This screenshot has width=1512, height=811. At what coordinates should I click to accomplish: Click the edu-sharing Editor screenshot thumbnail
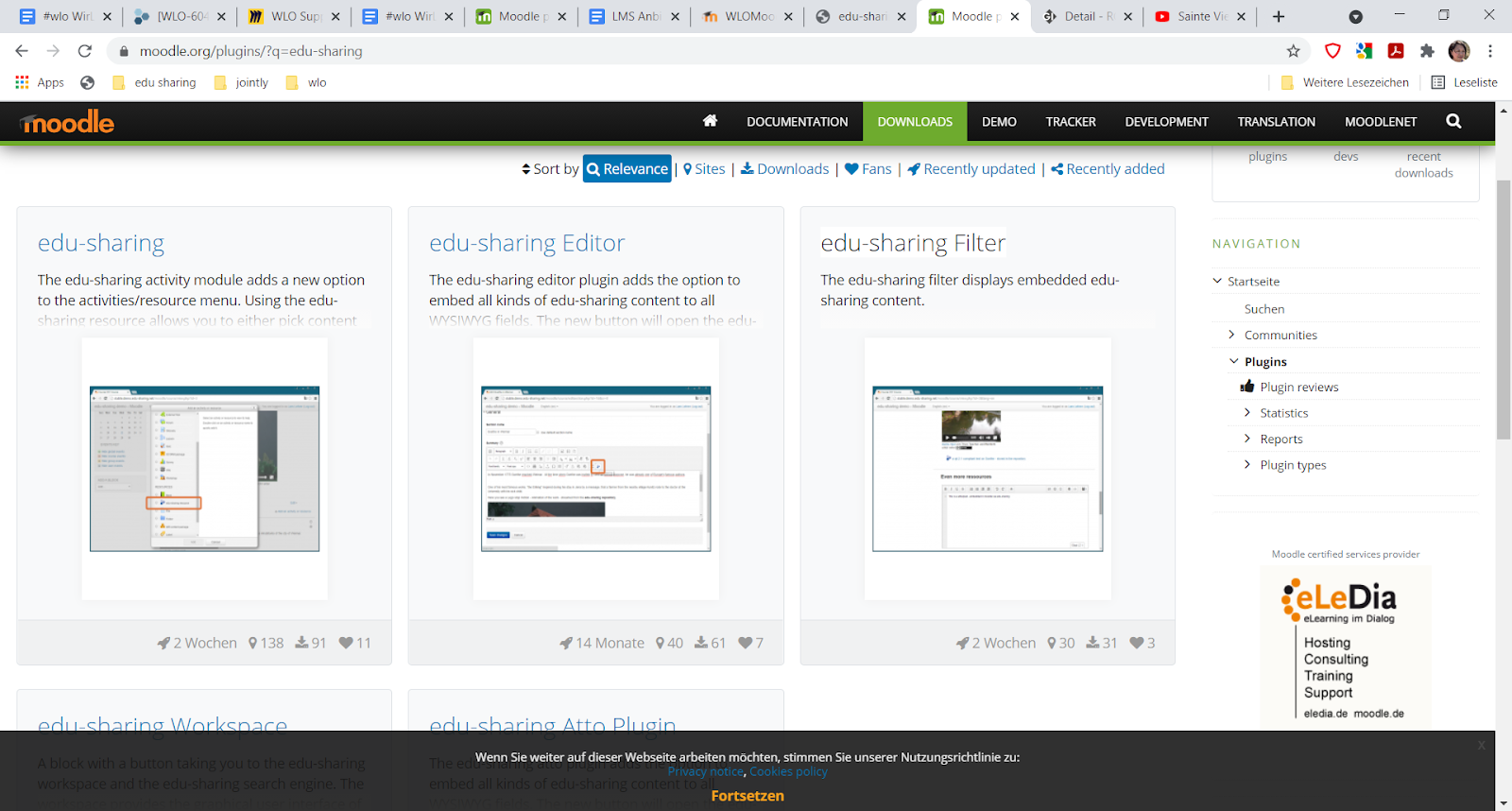coord(595,468)
